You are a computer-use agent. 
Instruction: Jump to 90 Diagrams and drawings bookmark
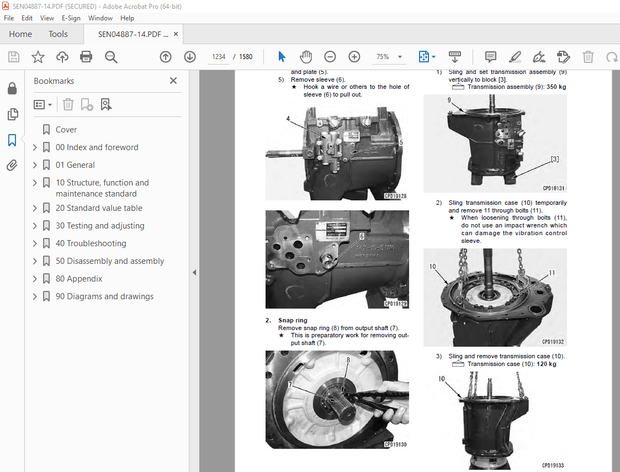(x=104, y=296)
